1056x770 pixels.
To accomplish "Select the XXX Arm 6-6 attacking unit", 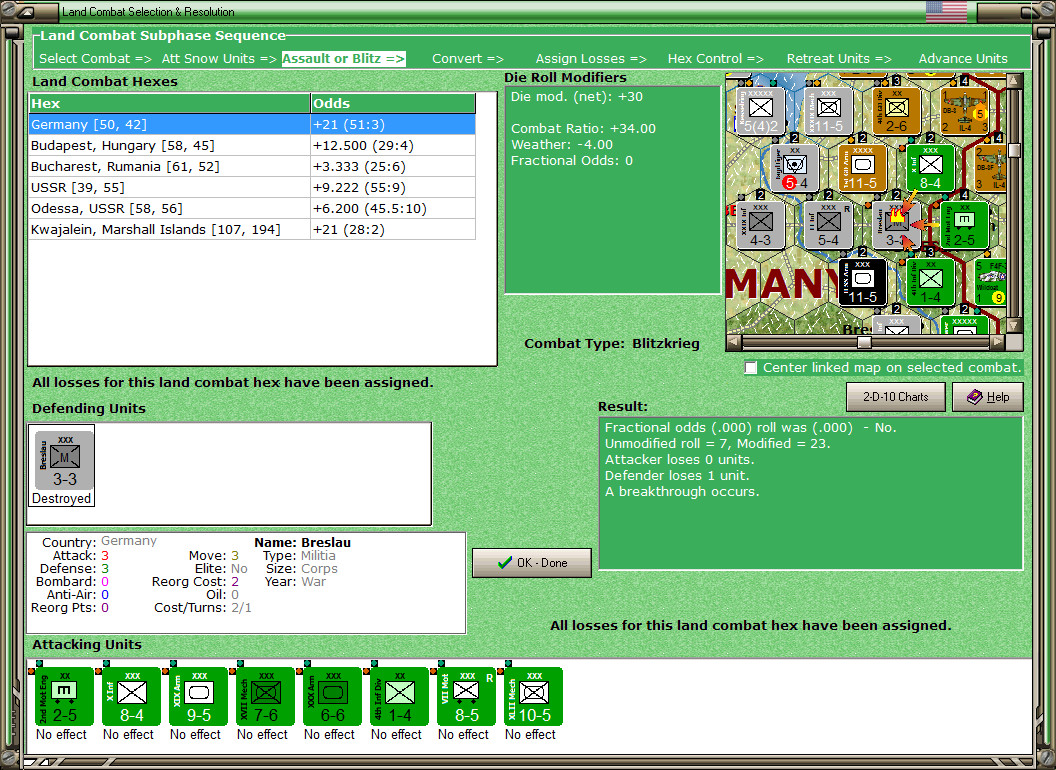I will pos(332,697).
